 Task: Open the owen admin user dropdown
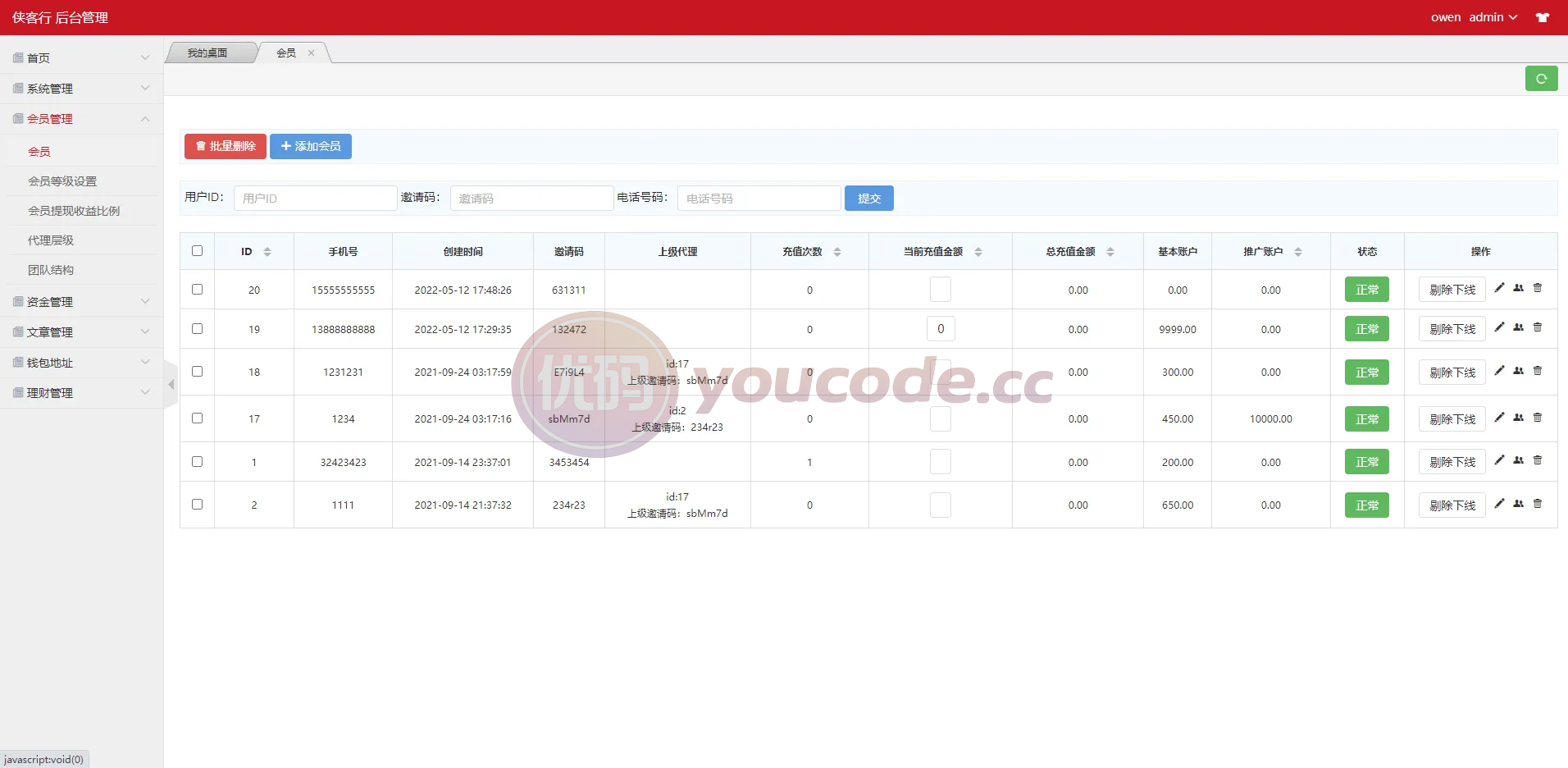point(1474,17)
